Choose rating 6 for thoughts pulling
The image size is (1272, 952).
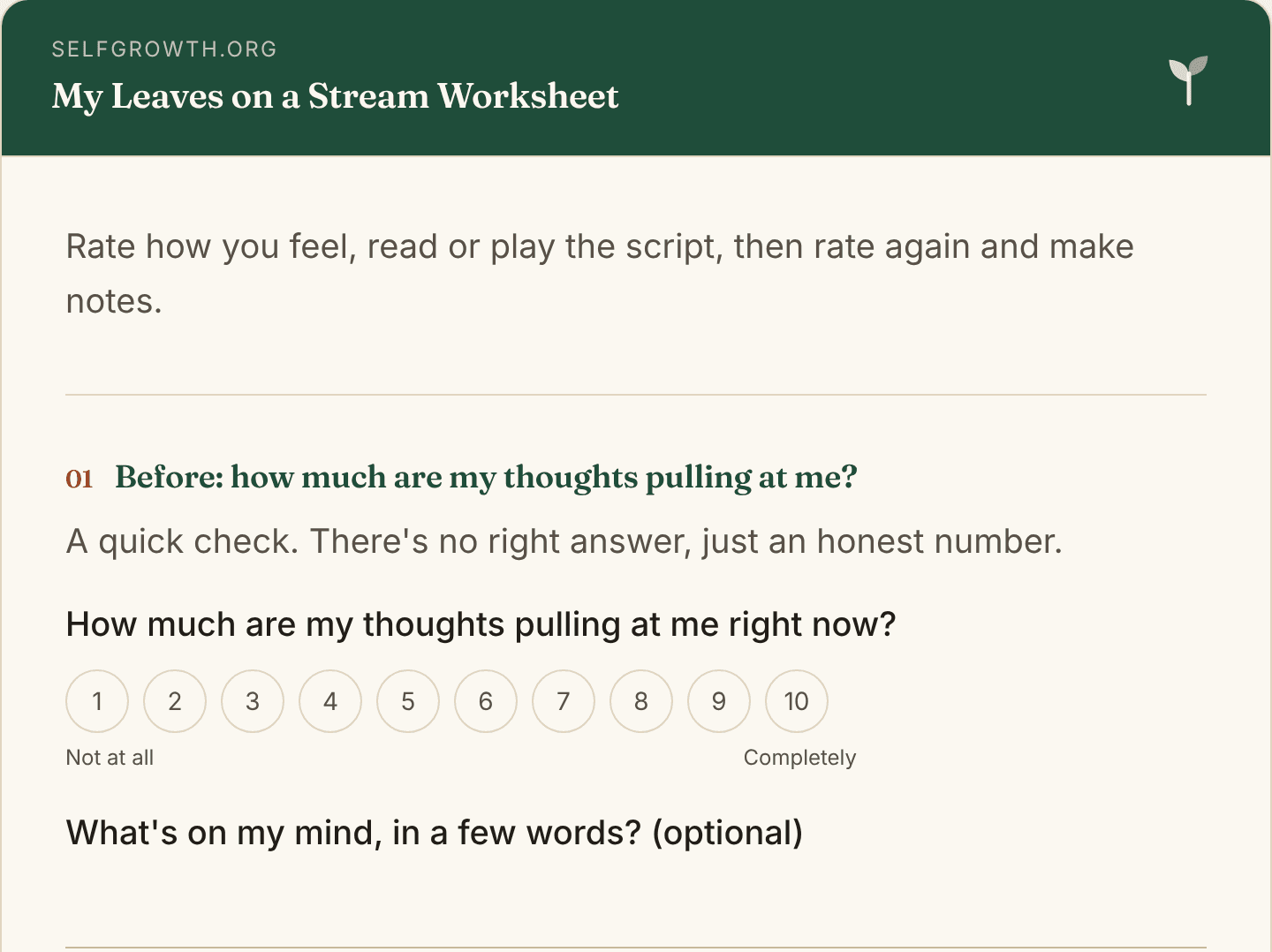click(x=486, y=701)
